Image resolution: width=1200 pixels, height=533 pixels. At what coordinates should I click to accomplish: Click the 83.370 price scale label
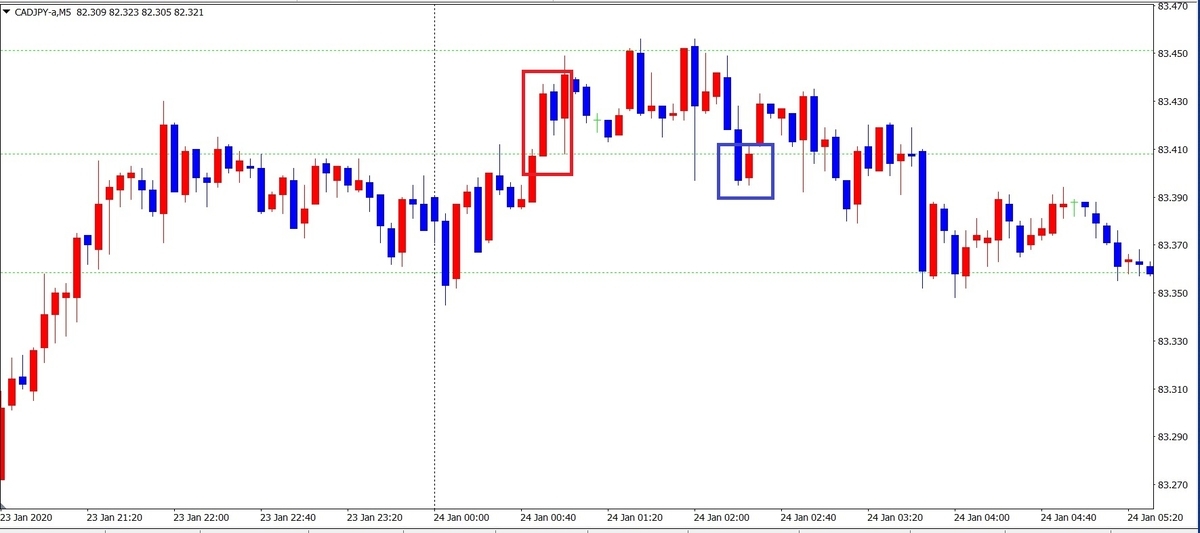point(1172,246)
